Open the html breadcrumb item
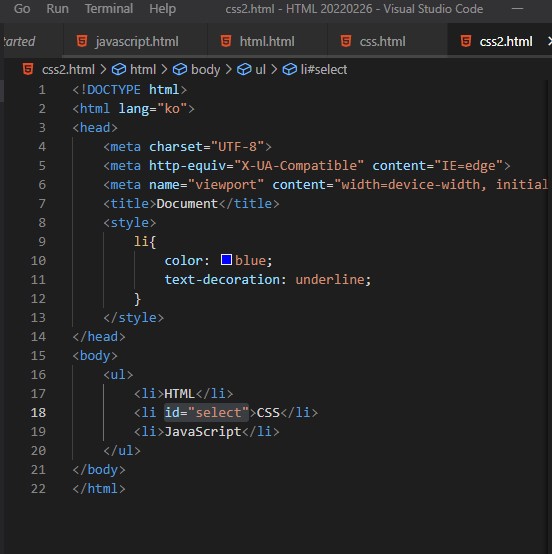 tap(143, 70)
